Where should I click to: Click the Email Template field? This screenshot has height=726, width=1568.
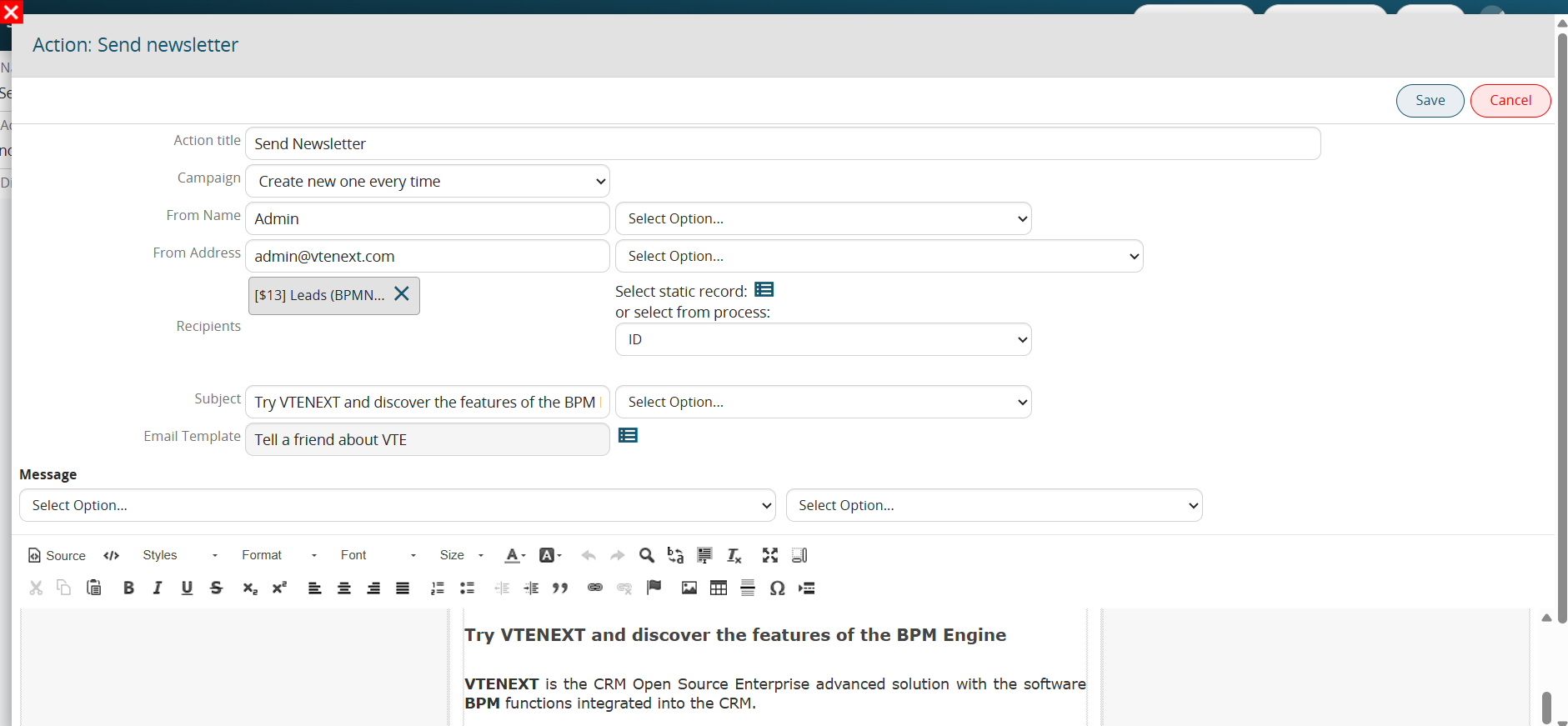coord(428,439)
